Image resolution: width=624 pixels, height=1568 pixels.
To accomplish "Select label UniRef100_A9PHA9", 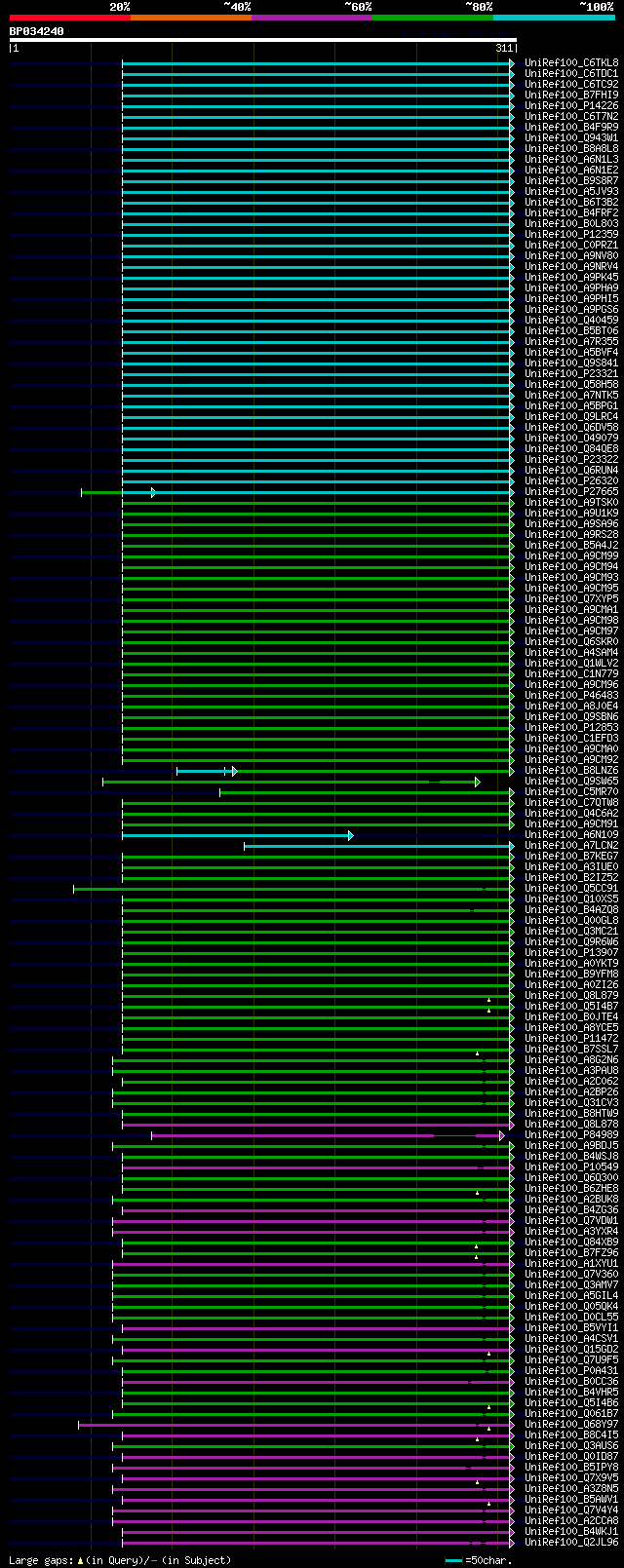I will (x=571, y=287).
